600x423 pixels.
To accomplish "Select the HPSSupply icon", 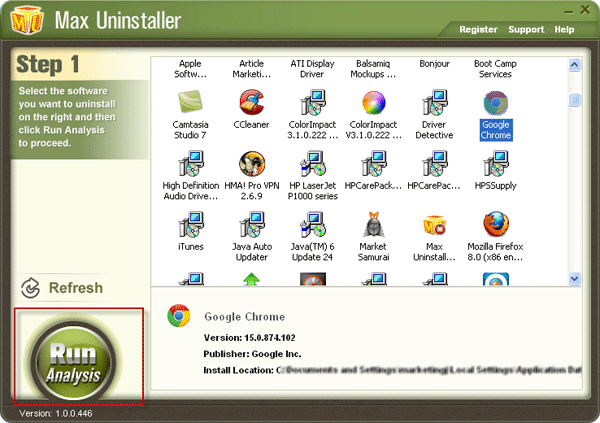I will pos(496,163).
